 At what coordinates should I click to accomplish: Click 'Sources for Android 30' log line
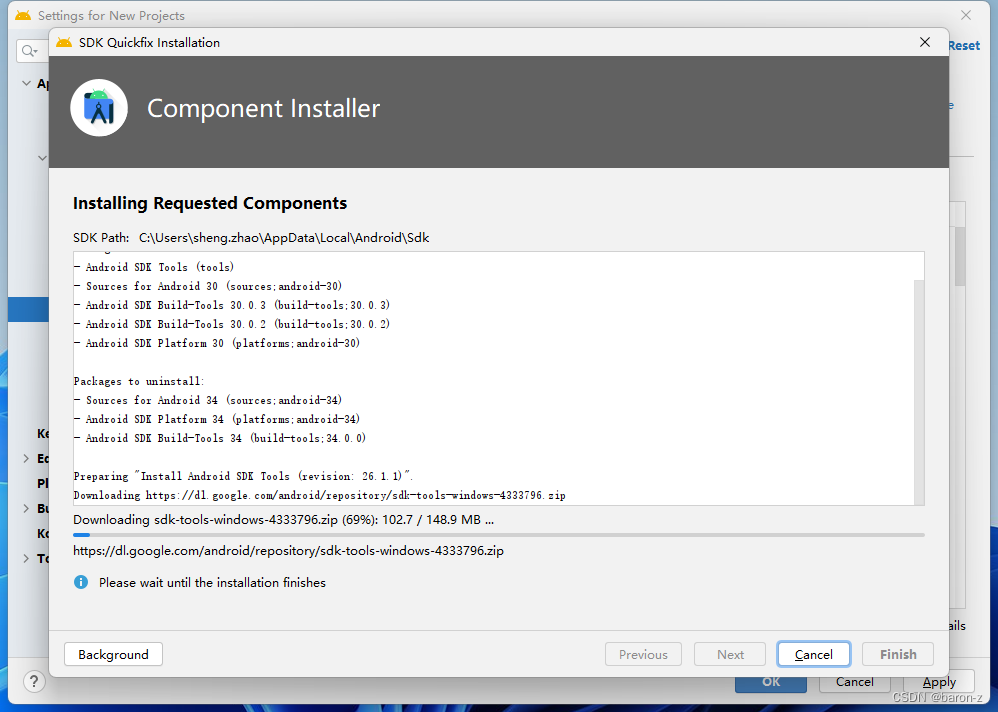208,286
